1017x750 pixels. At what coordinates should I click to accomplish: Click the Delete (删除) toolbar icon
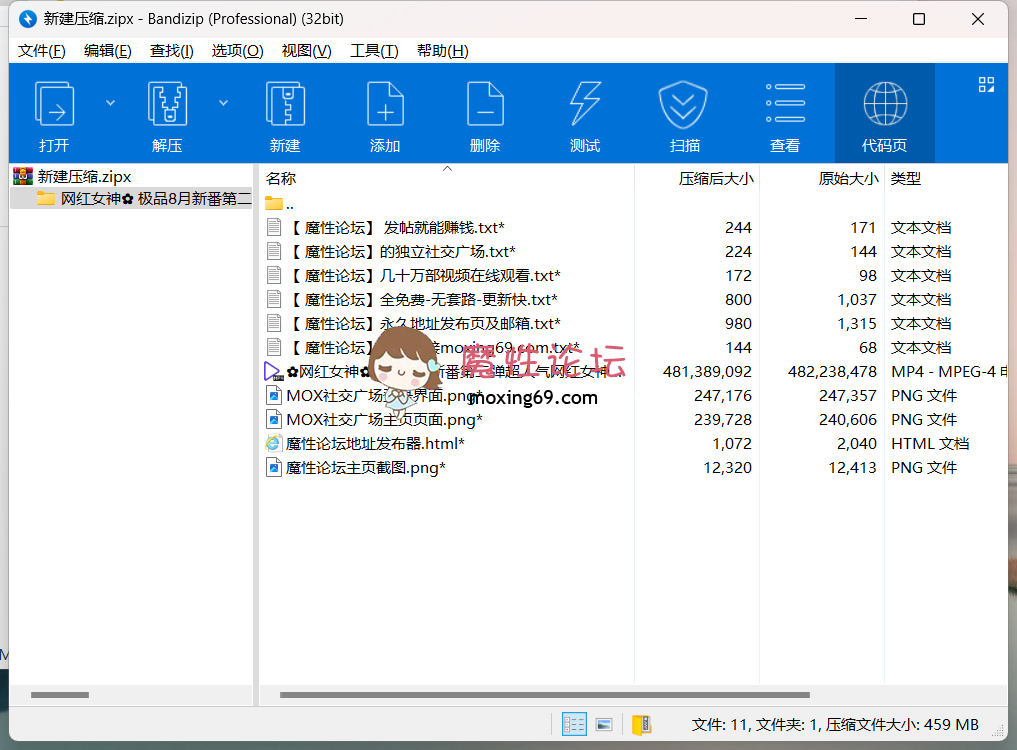coord(485,104)
